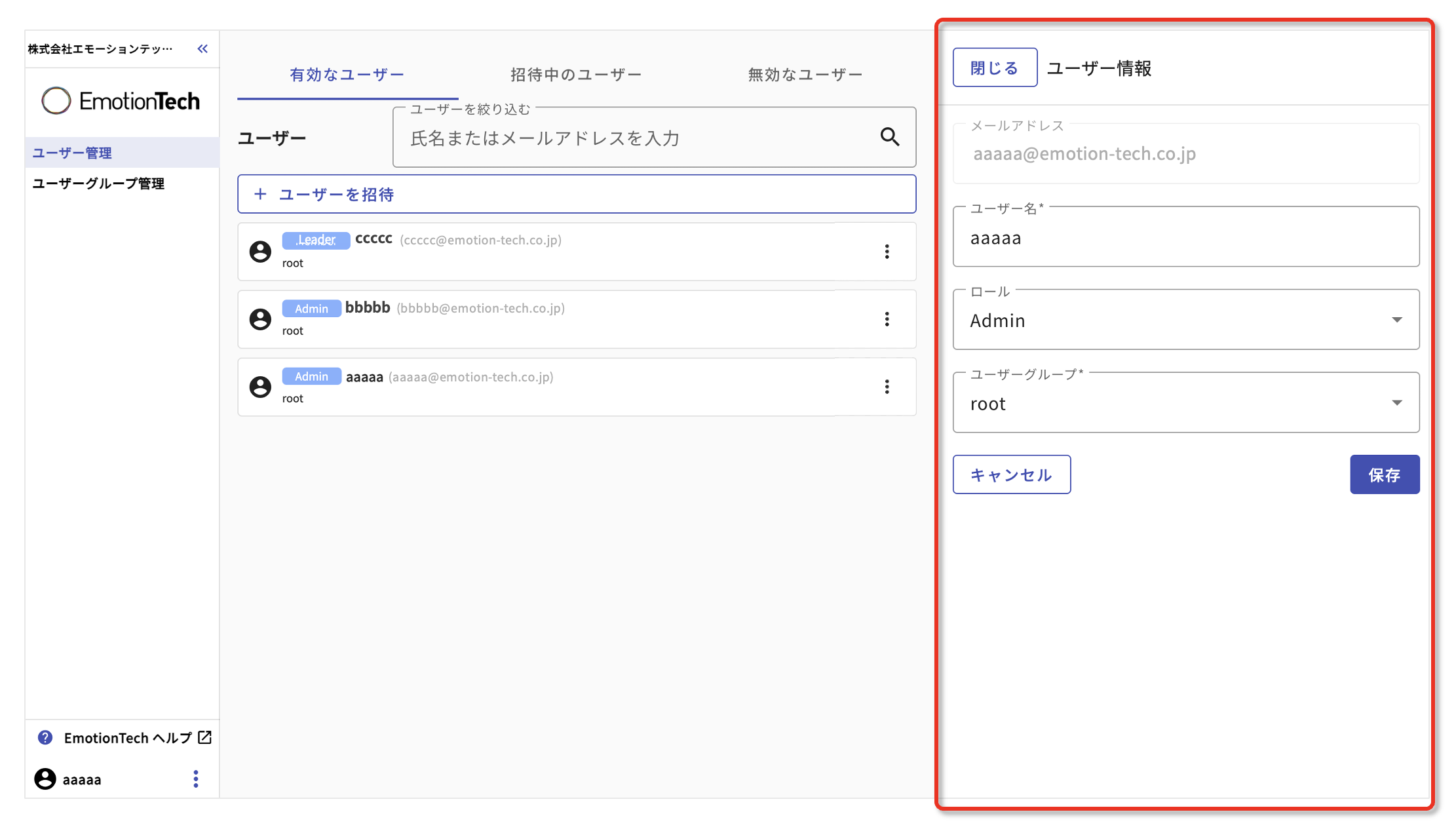Click ユーザーを招待 button
Image resolution: width=1456 pixels, height=831 pixels.
[576, 194]
